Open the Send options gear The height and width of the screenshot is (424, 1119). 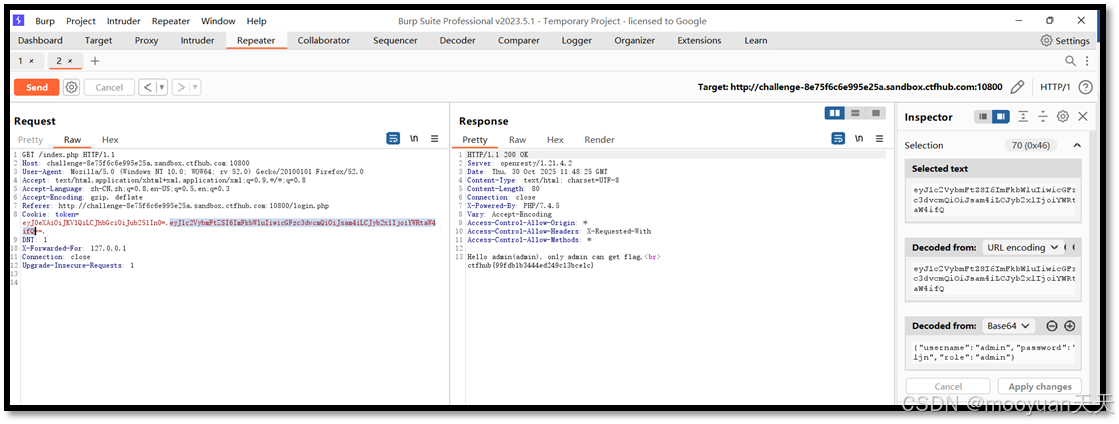point(71,87)
